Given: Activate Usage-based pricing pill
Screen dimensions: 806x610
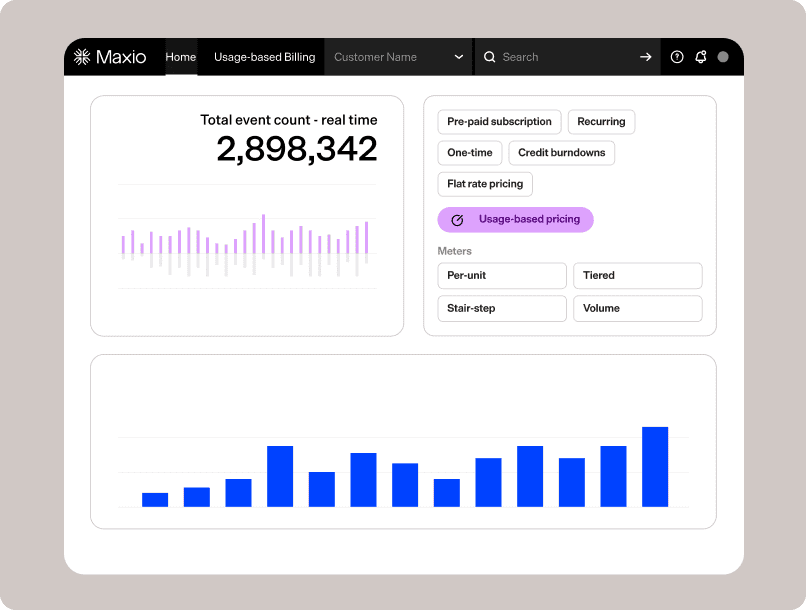Looking at the screenshot, I should pos(515,219).
